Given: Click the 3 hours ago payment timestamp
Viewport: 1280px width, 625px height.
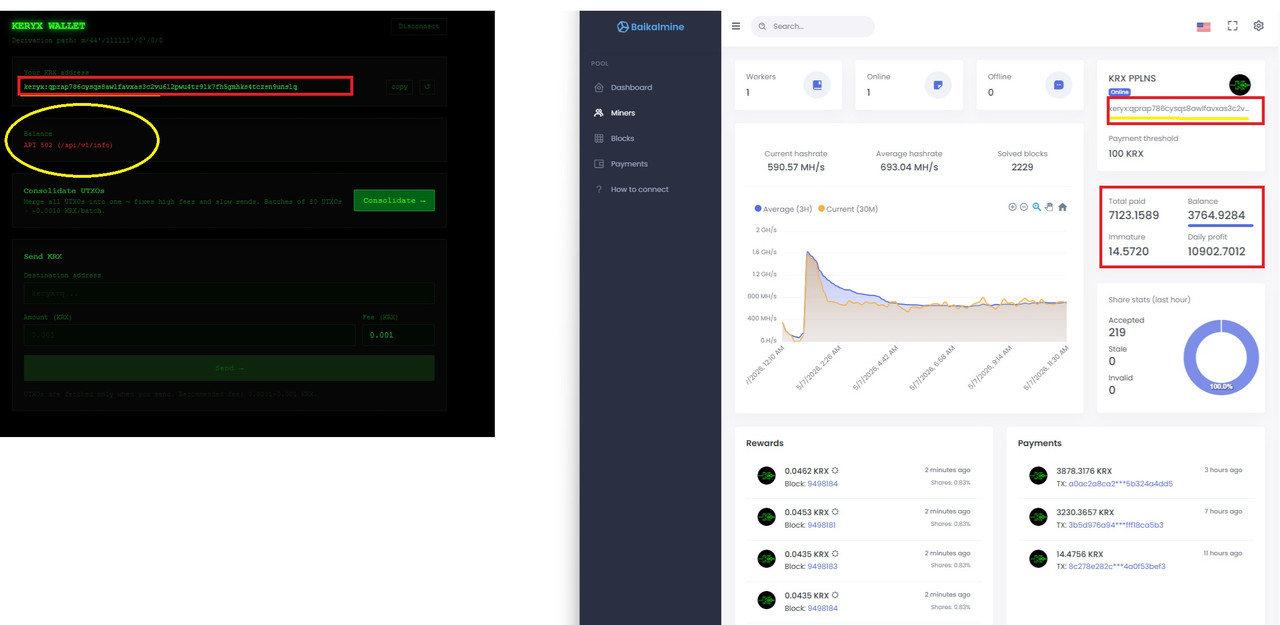Looking at the screenshot, I should 1222,470.
